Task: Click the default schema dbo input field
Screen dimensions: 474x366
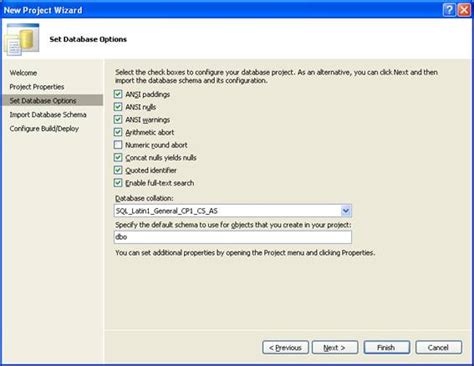Action: click(233, 237)
